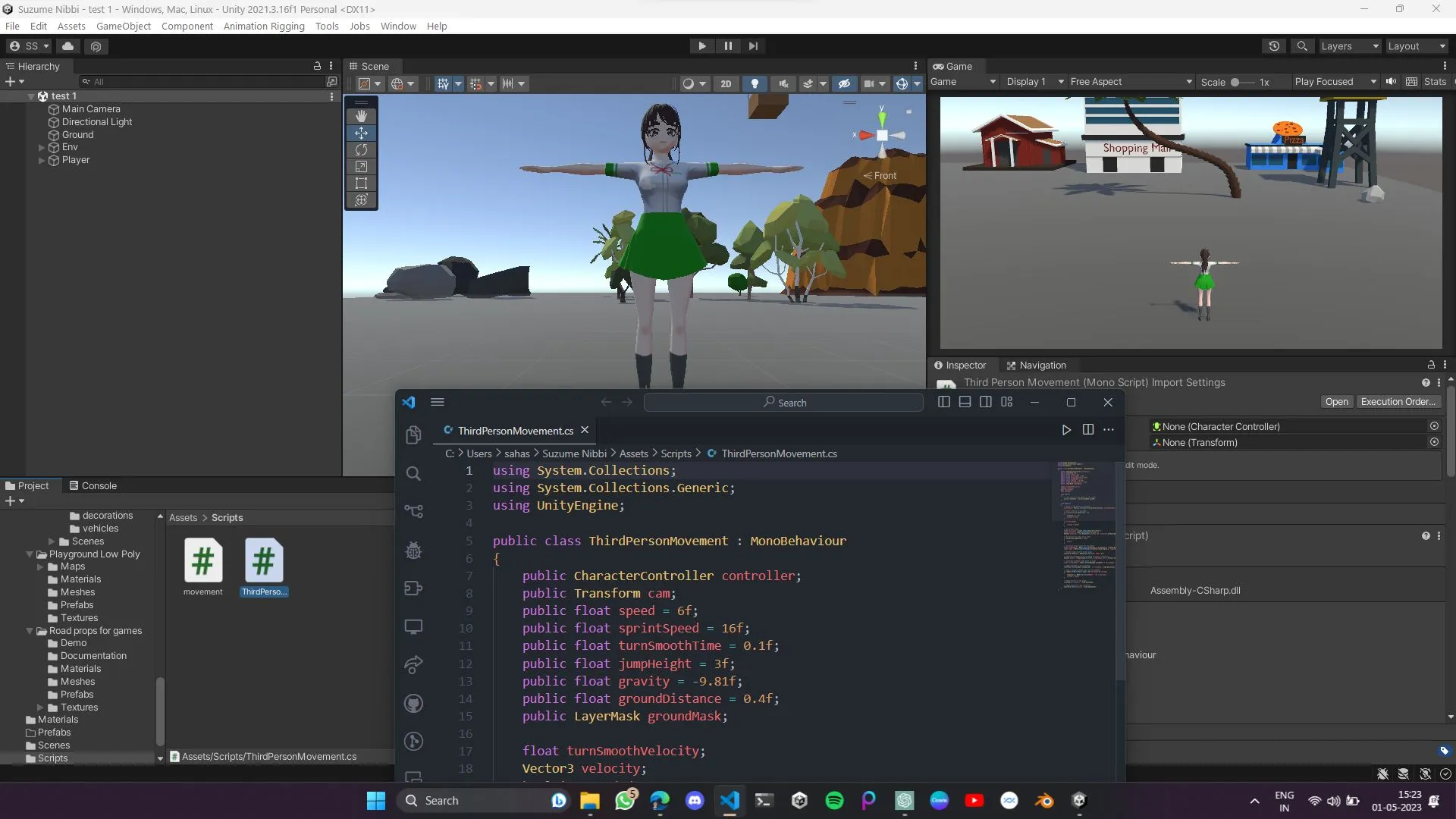The width and height of the screenshot is (1456, 819).
Task: Click the Execution Order button in Inspector
Action: [x=1398, y=402]
